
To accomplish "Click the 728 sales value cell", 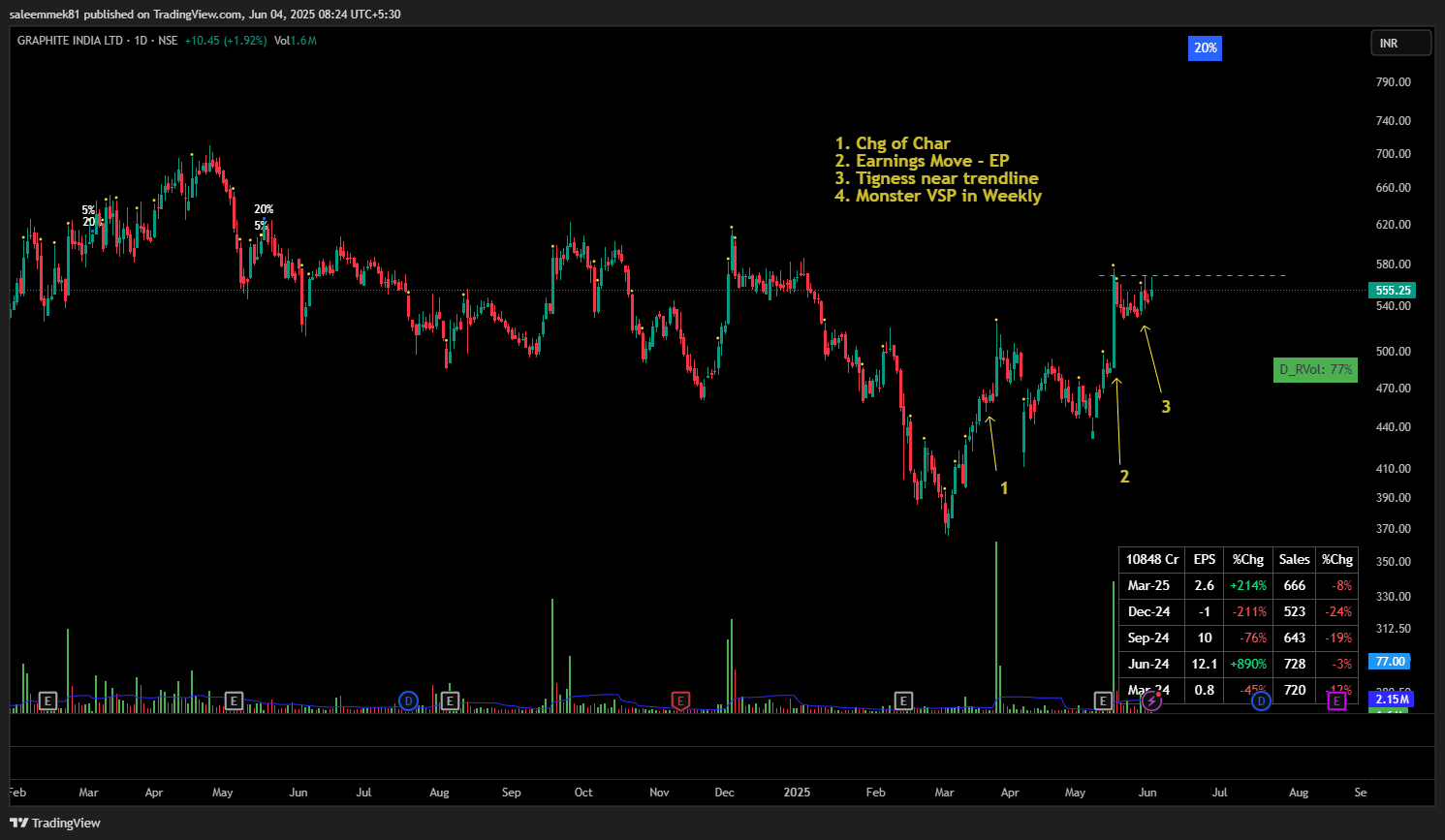I will pyautogui.click(x=1295, y=664).
